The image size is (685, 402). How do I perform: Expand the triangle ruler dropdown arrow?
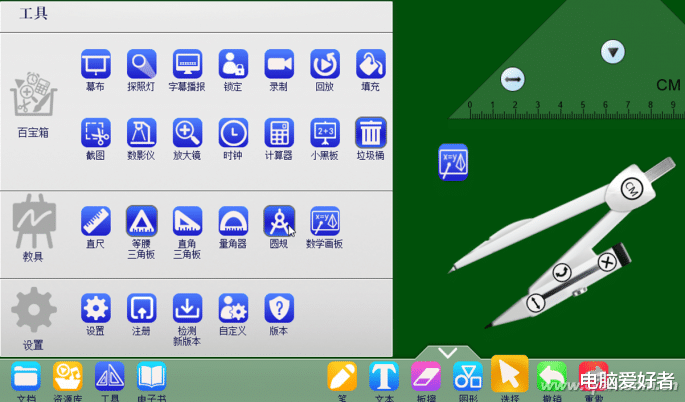(613, 52)
